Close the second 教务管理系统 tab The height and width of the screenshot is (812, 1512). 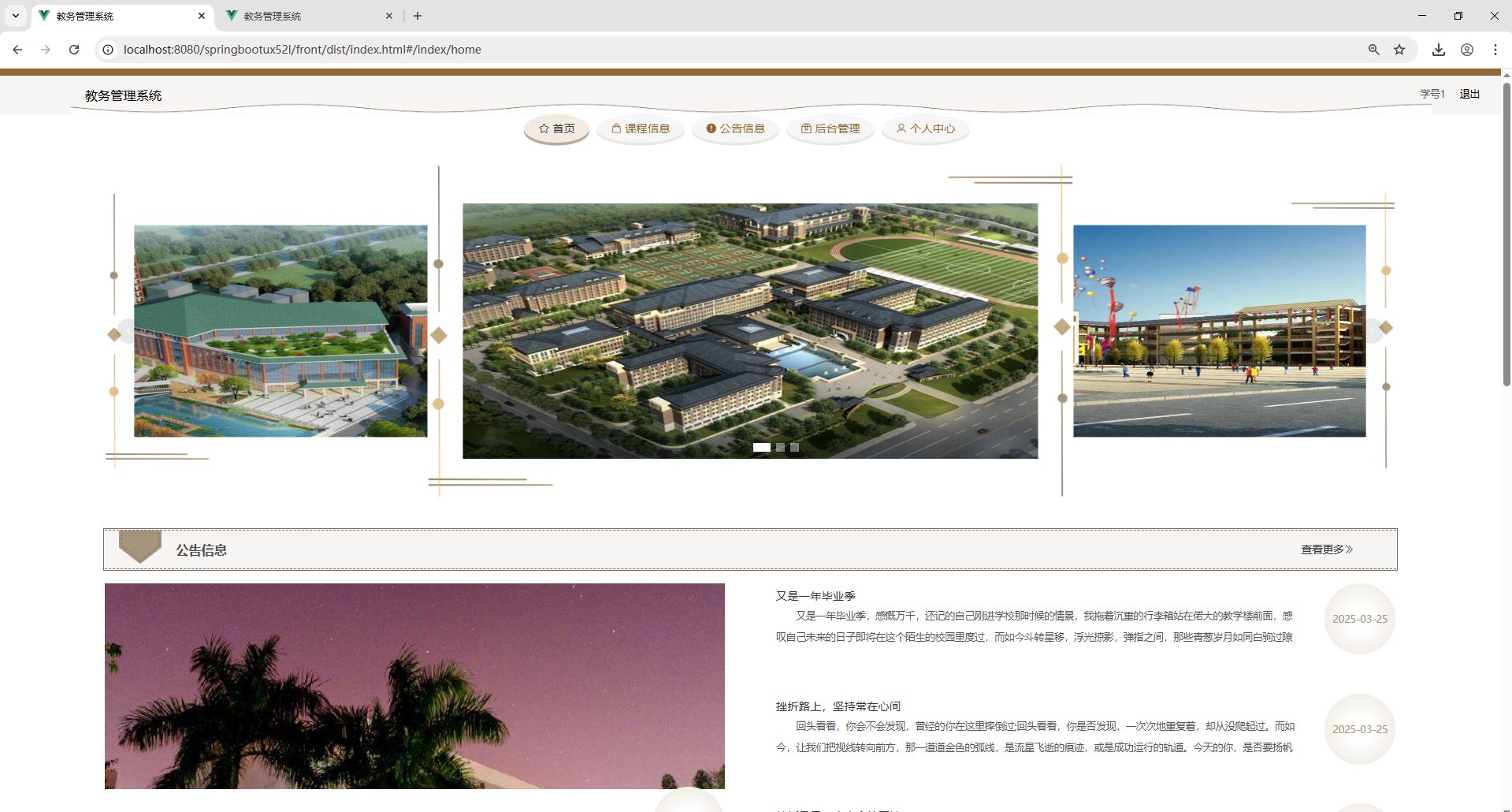(389, 16)
